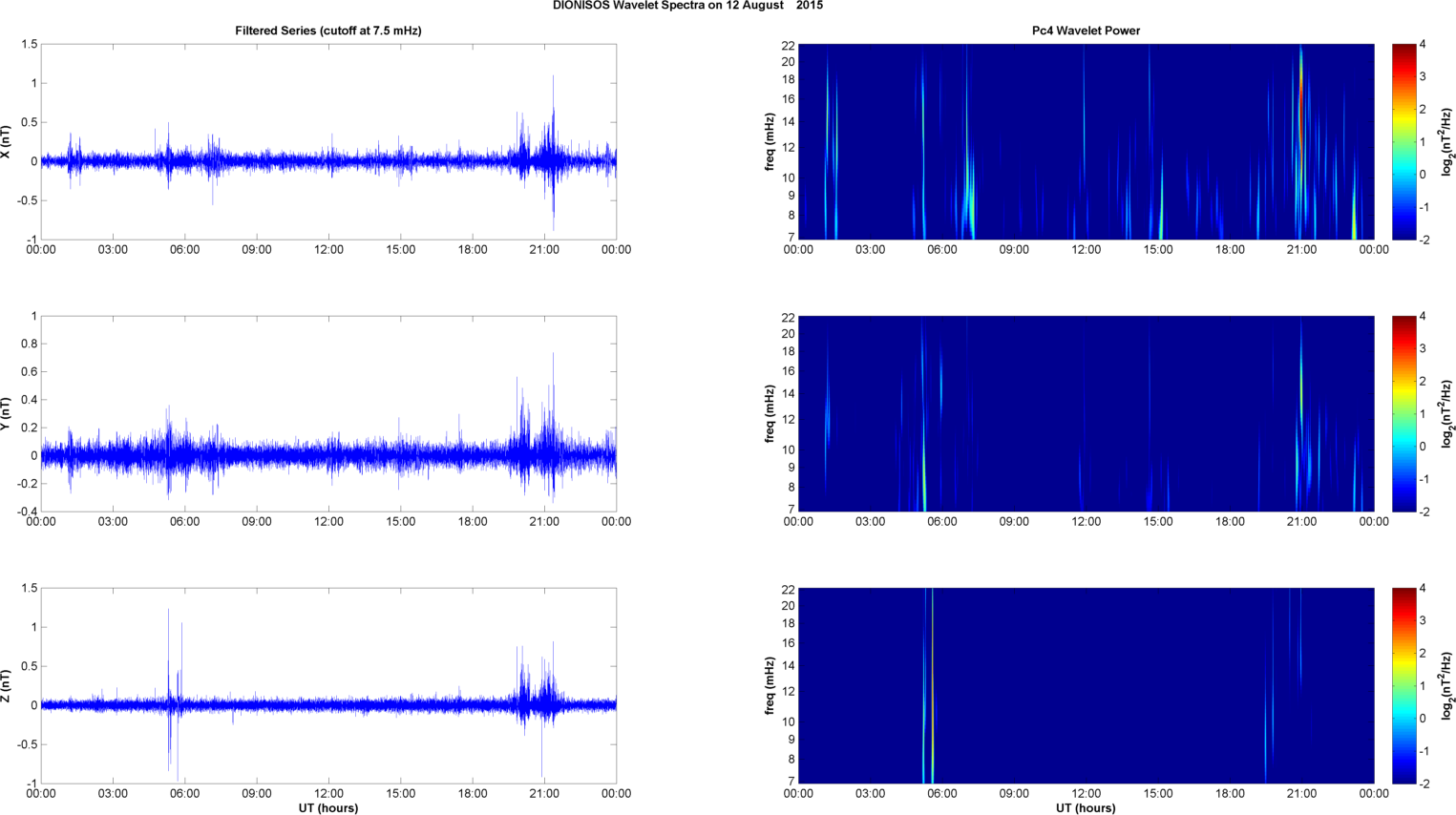The width and height of the screenshot is (1456, 815).
Task: Click inside the Z component filtered series plot
Action: coord(328,686)
